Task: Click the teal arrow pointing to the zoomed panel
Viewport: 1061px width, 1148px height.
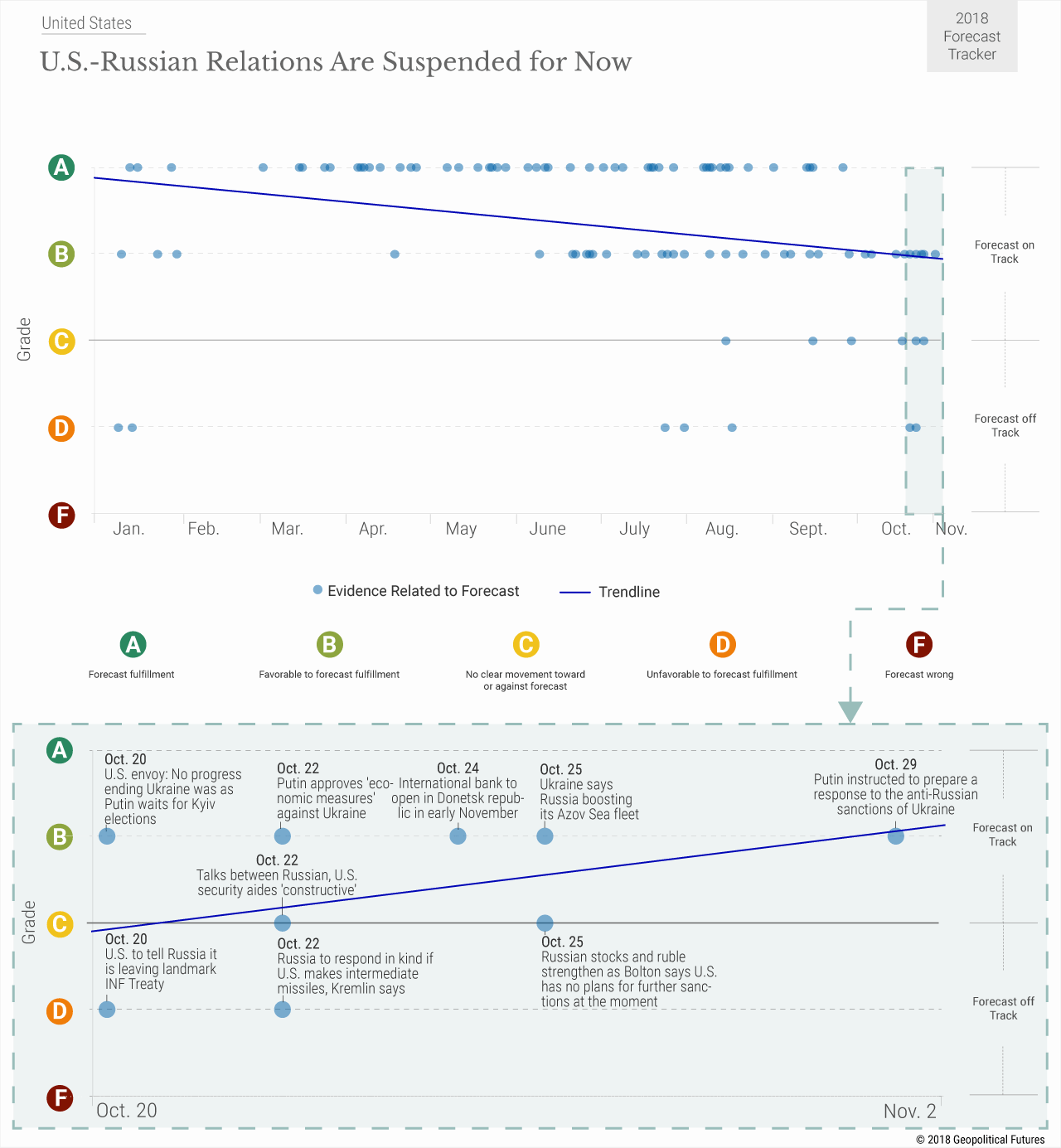Action: click(x=850, y=711)
